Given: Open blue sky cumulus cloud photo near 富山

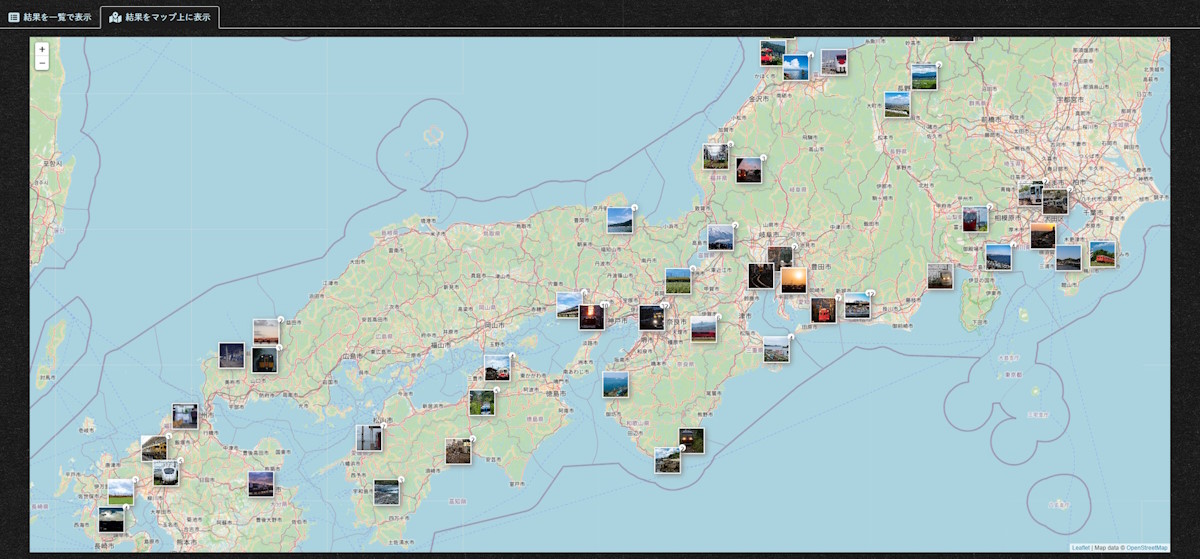Looking at the screenshot, I should point(796,67).
